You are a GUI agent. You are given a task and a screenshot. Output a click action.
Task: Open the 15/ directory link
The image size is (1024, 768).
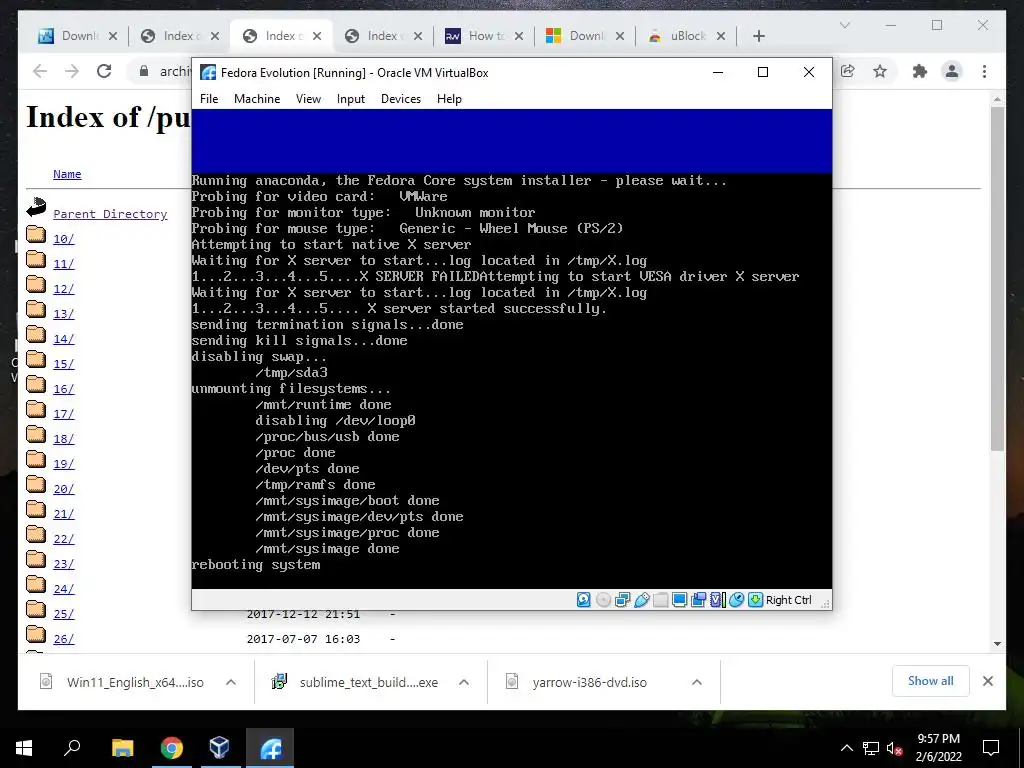pyautogui.click(x=64, y=364)
